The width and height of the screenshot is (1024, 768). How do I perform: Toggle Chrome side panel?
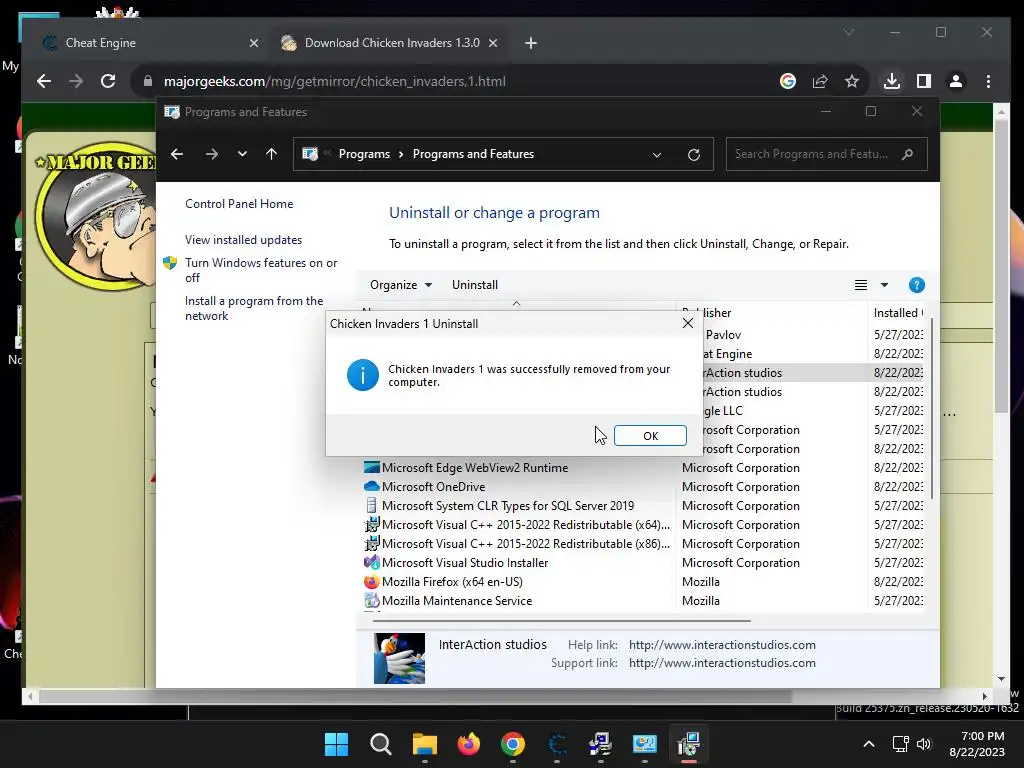923,81
